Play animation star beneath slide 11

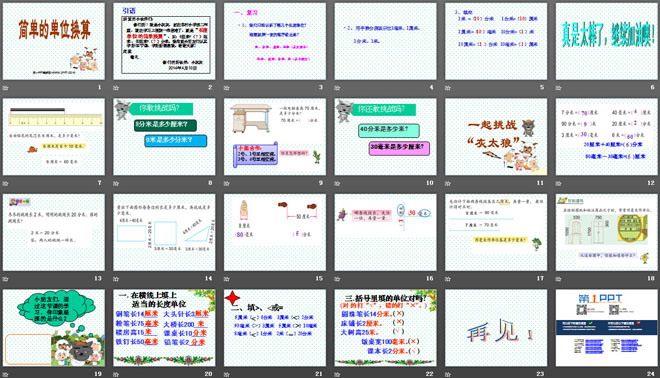[448, 184]
